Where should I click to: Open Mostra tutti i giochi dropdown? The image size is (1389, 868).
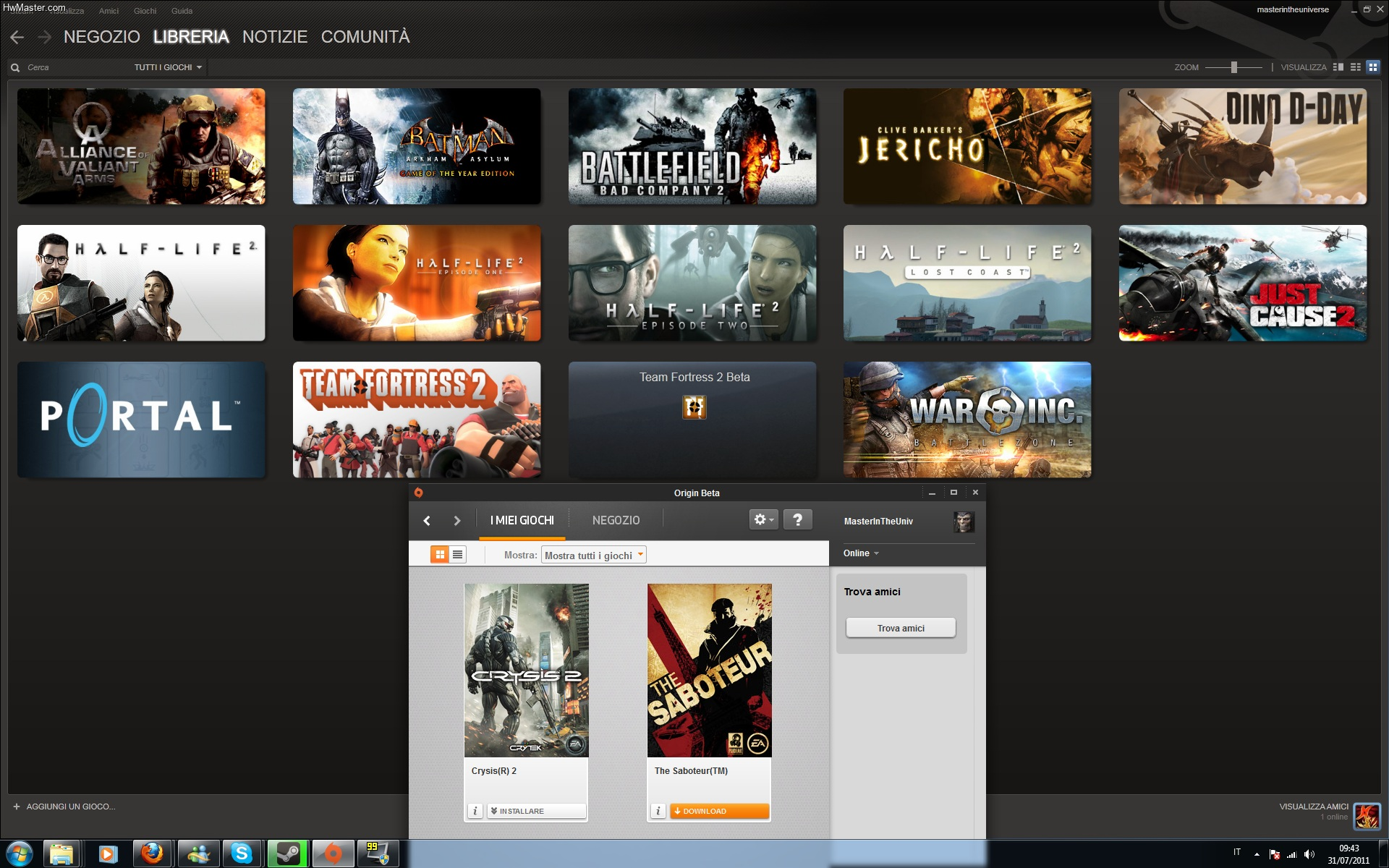(593, 556)
